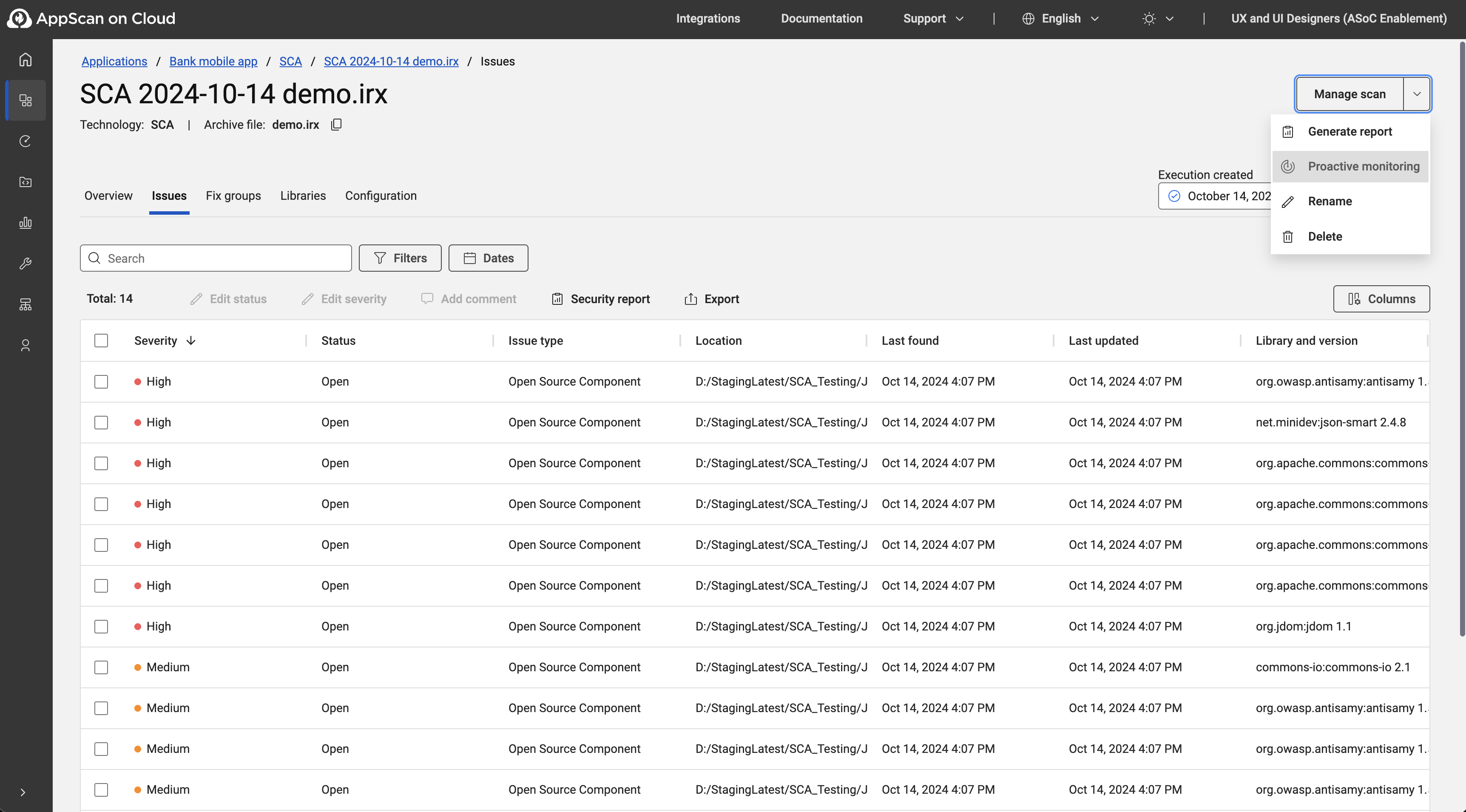Open the Filters button
Image resolution: width=1466 pixels, height=812 pixels.
[400, 258]
